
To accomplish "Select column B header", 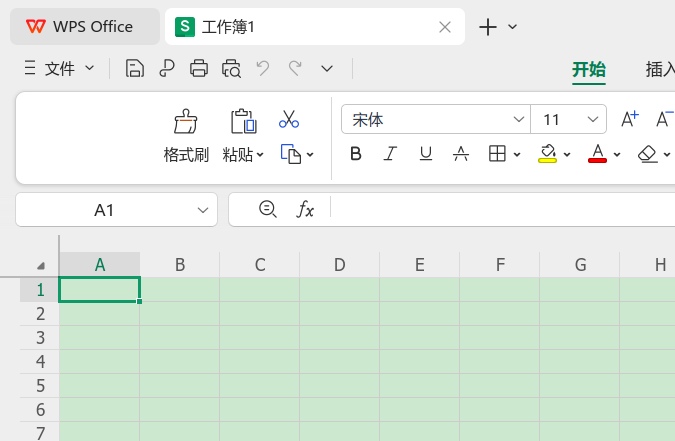I will pyautogui.click(x=180, y=264).
